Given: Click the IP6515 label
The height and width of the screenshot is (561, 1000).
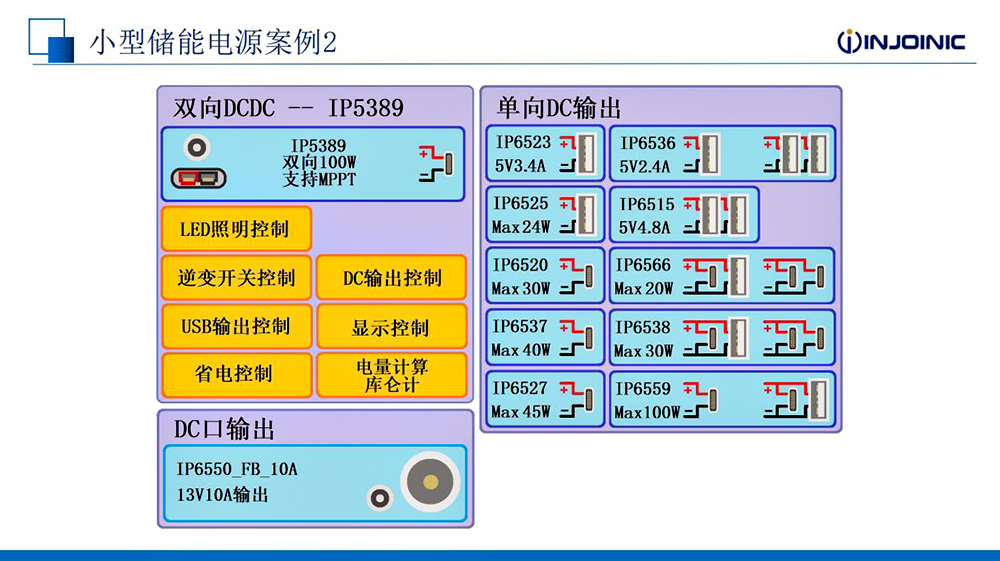Looking at the screenshot, I should [x=647, y=204].
